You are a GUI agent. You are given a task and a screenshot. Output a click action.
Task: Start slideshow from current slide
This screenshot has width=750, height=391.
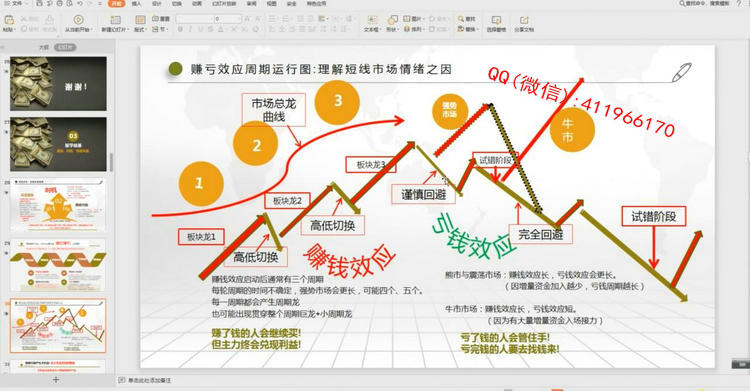(x=78, y=20)
